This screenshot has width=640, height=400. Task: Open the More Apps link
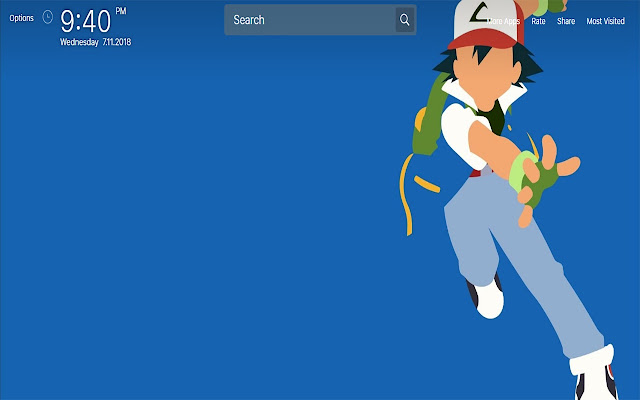503,21
